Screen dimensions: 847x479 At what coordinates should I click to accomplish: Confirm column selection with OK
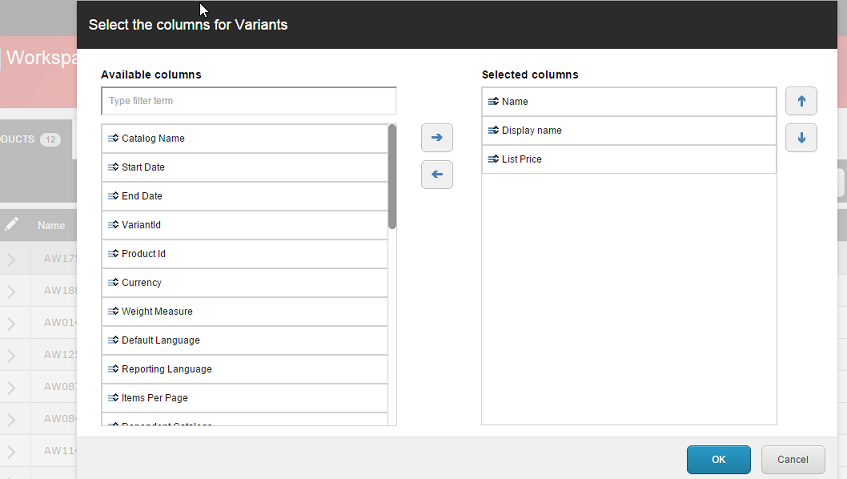(x=718, y=460)
